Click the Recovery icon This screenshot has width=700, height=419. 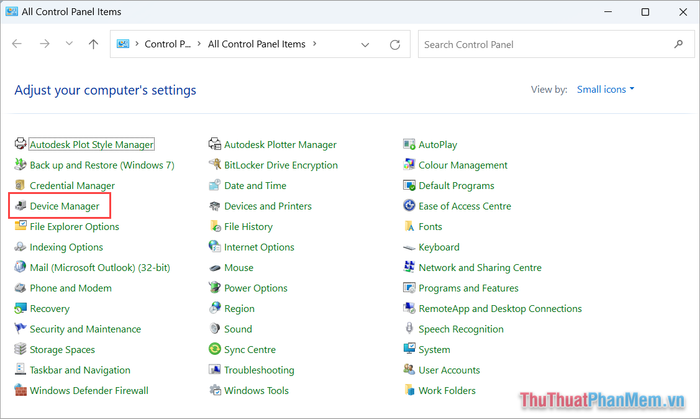[21, 308]
